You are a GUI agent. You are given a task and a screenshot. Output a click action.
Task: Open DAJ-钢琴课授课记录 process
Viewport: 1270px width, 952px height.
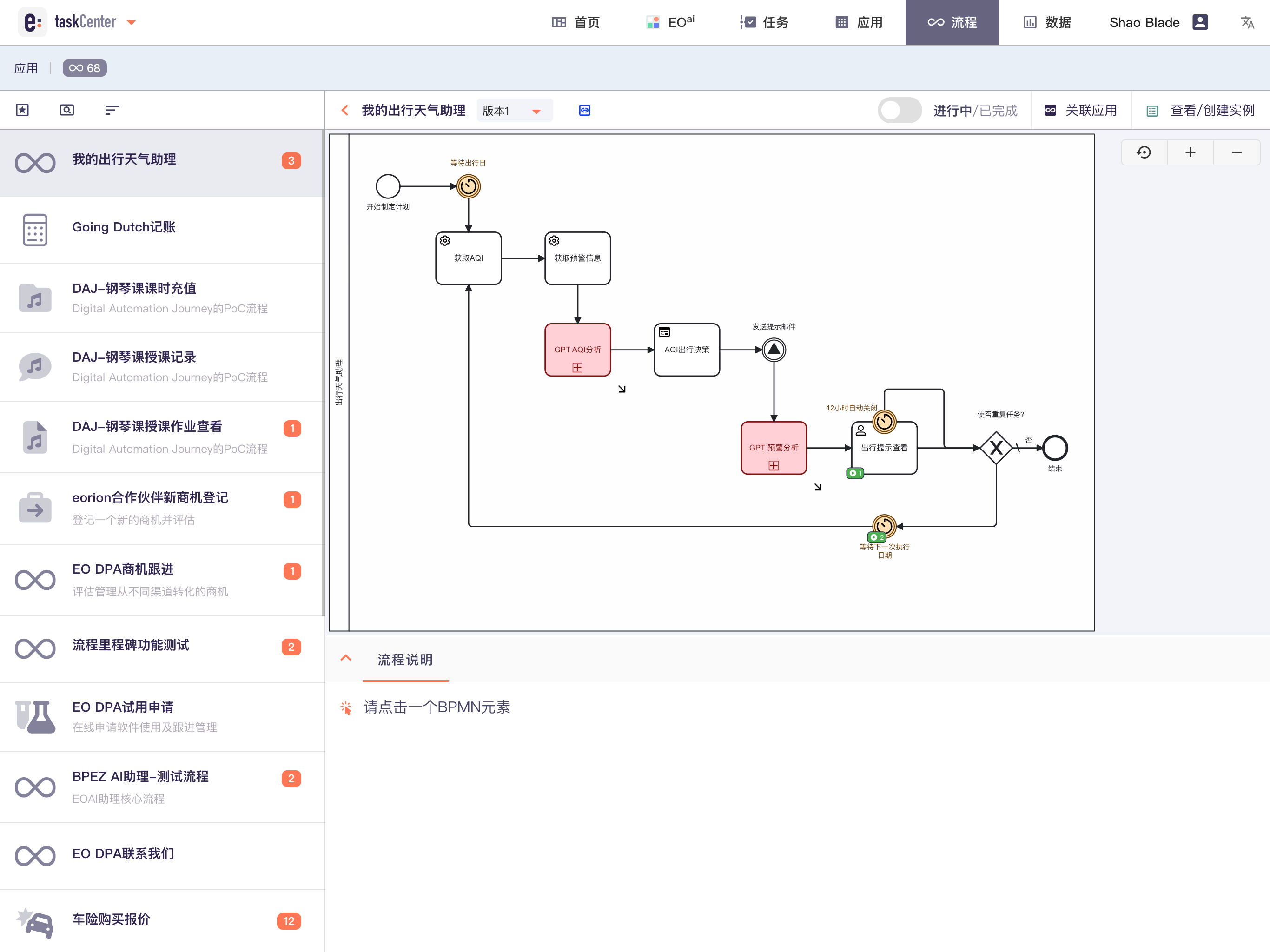coord(161,367)
